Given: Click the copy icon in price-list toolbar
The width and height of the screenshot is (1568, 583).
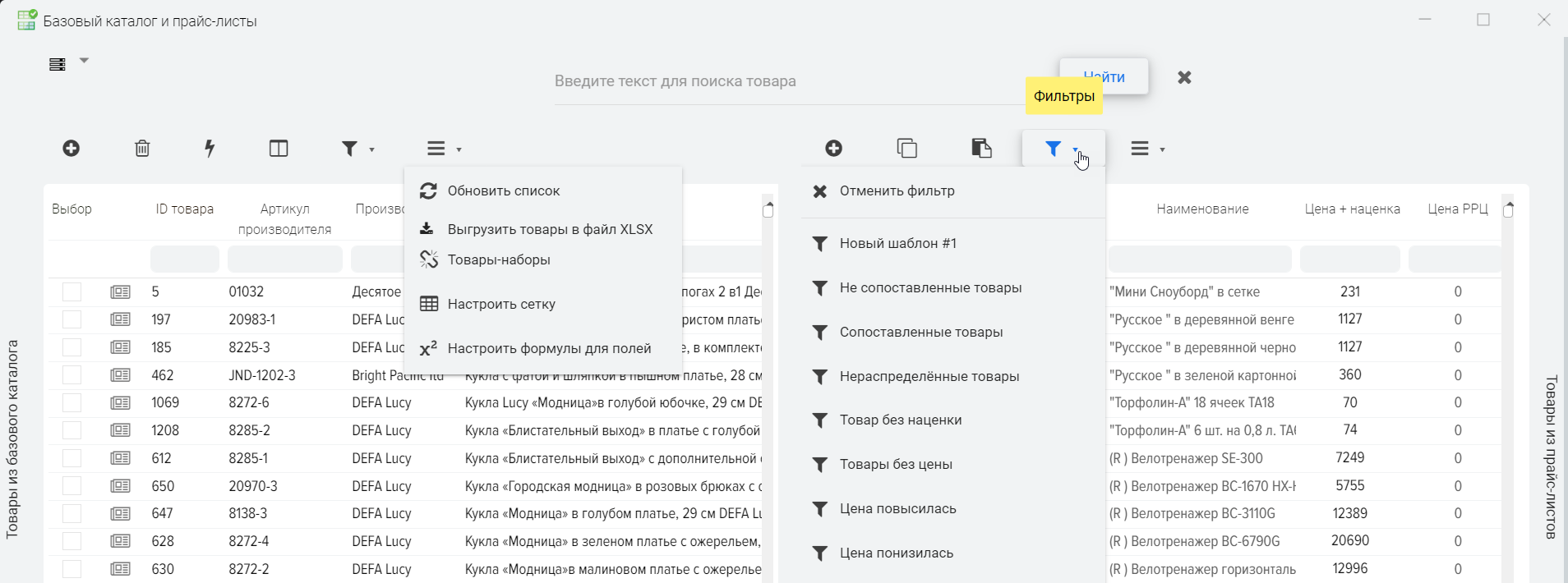Looking at the screenshot, I should tap(906, 149).
